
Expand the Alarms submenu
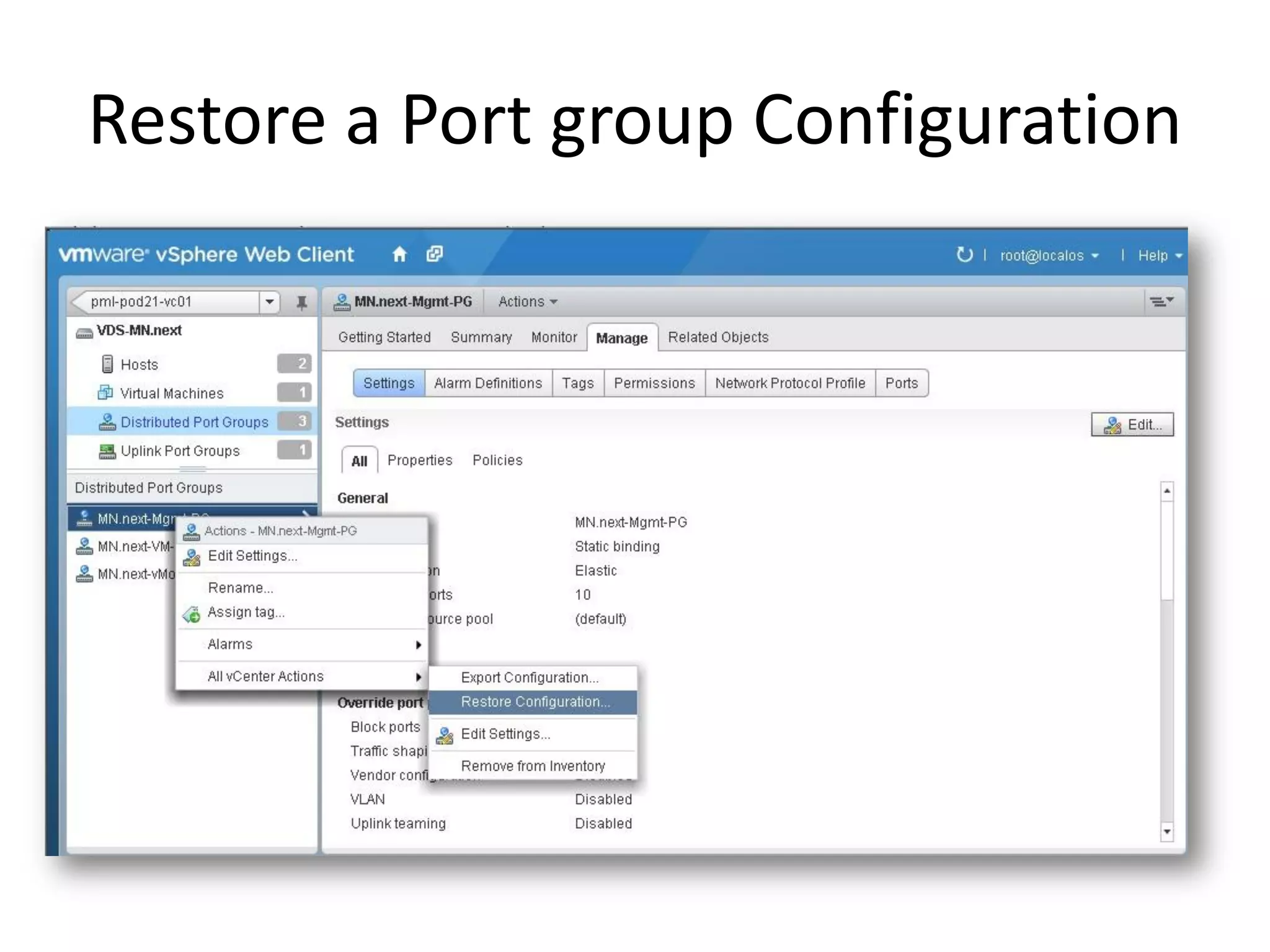tap(302, 645)
